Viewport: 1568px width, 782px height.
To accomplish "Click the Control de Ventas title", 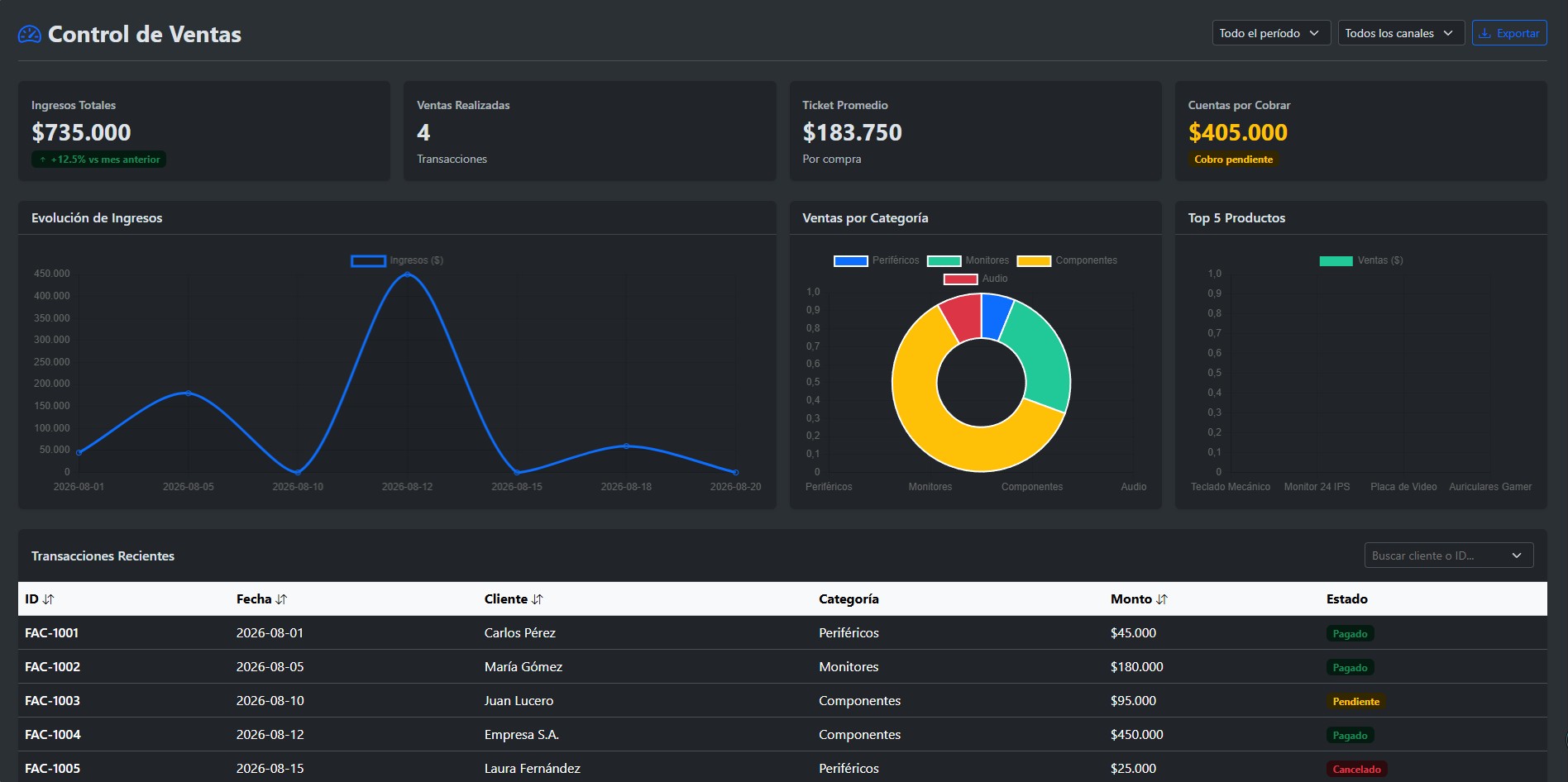I will (x=145, y=35).
